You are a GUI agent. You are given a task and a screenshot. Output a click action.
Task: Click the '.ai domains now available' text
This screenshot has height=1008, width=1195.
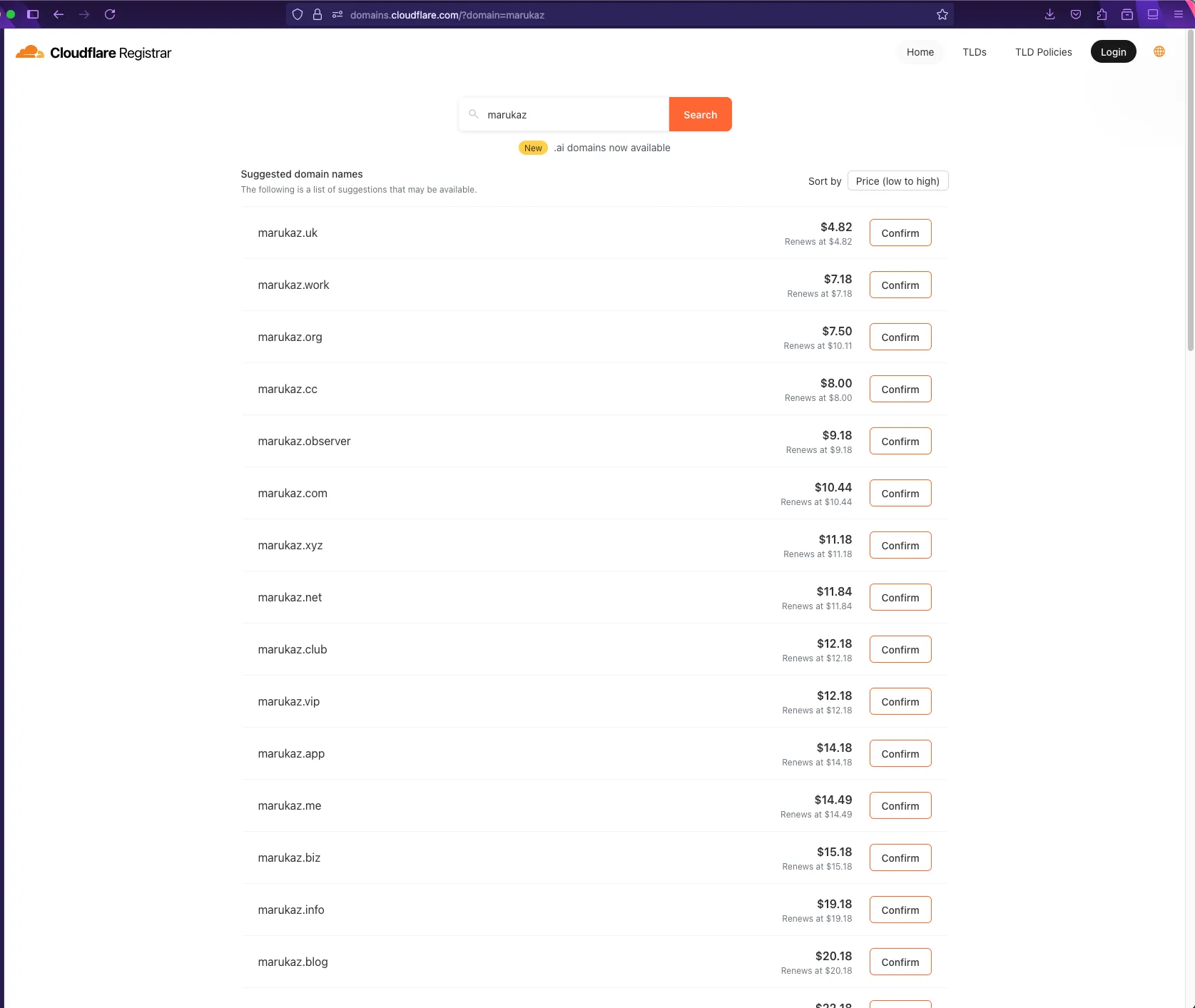pos(612,148)
